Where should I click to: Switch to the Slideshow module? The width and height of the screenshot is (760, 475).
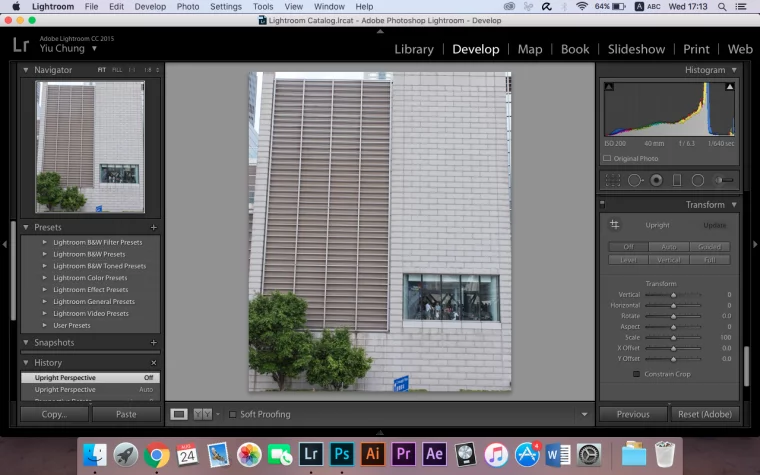point(636,49)
